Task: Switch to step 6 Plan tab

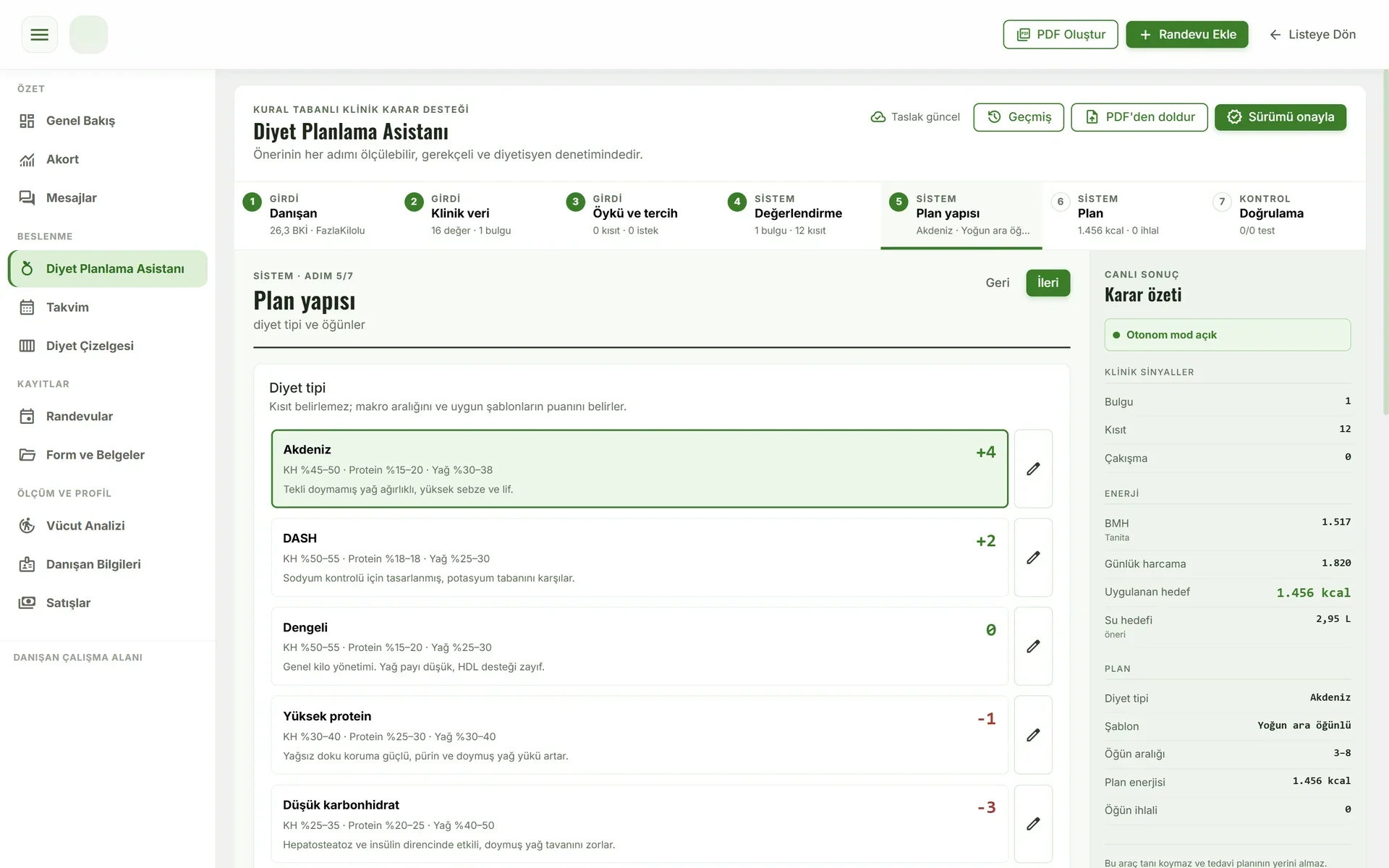Action: [x=1123, y=215]
